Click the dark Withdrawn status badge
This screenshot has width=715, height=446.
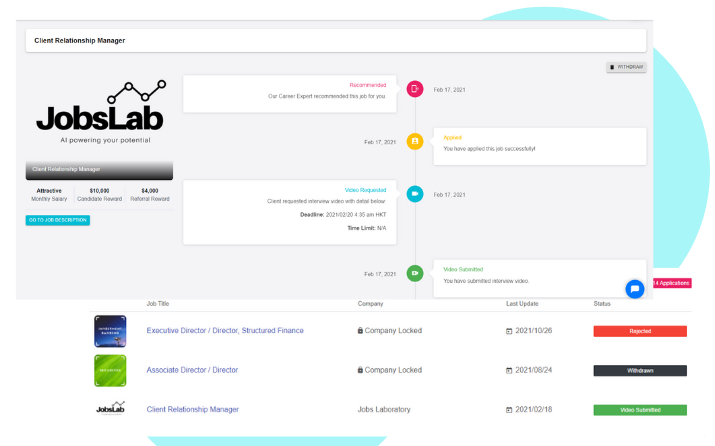pos(640,370)
